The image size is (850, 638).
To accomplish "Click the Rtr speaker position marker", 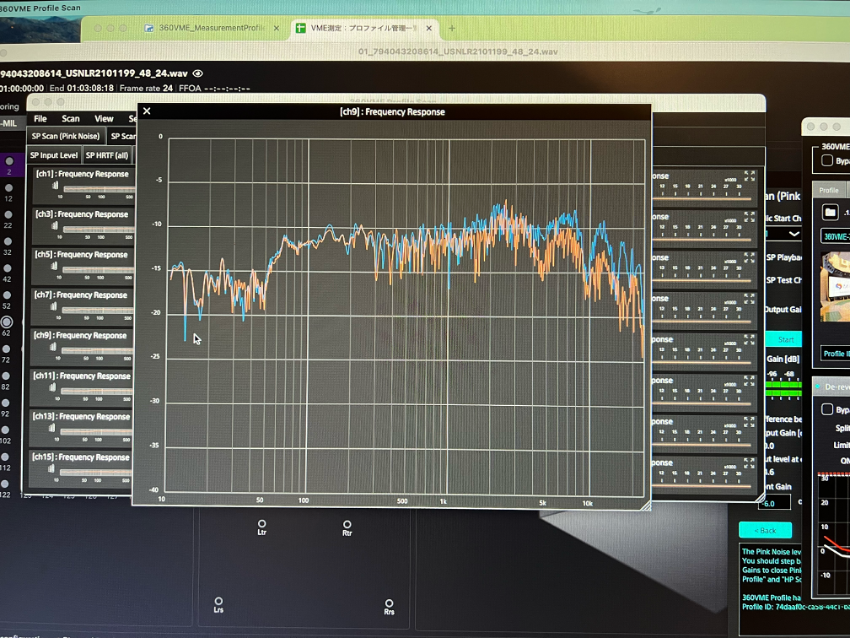I will (347, 524).
